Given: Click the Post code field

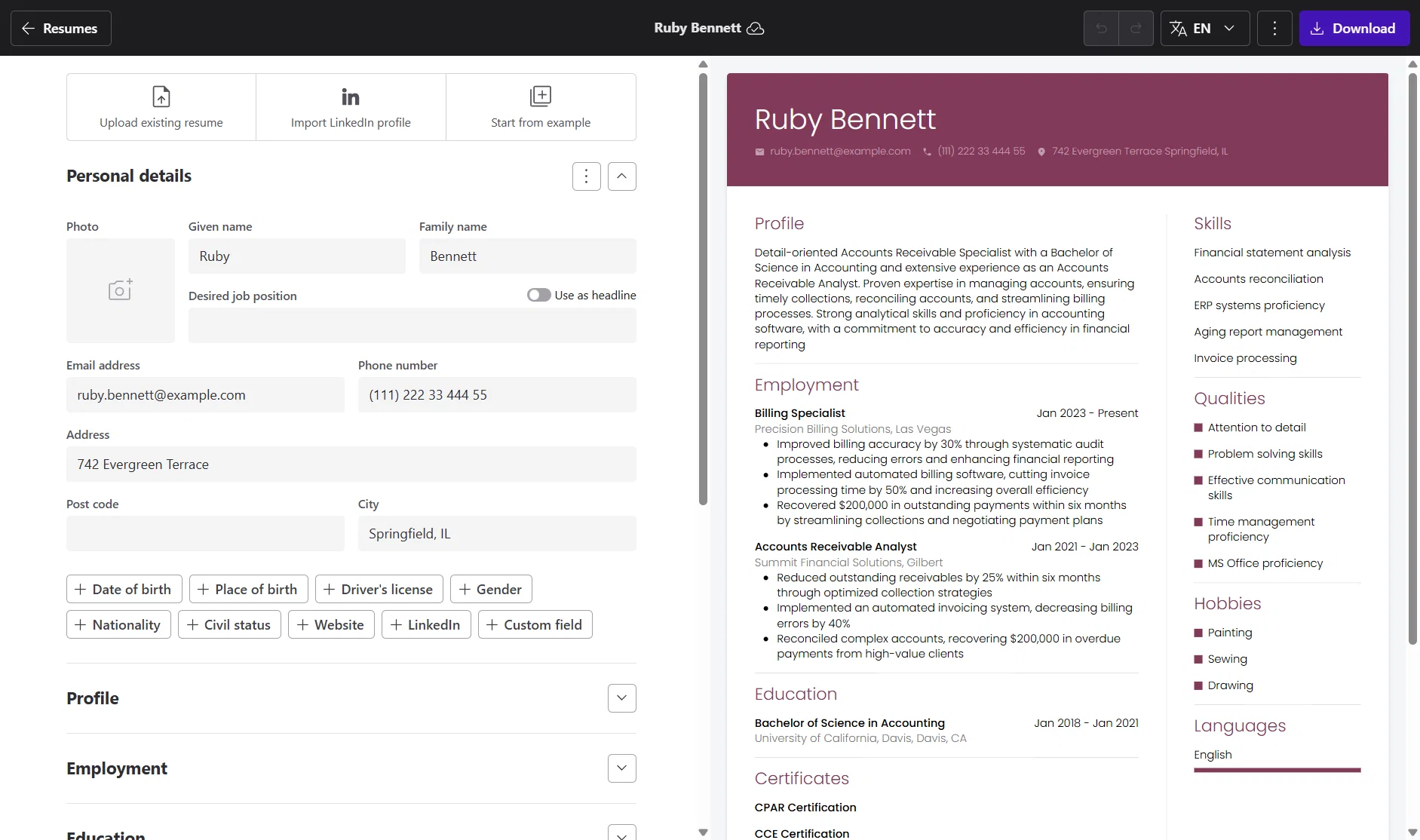Looking at the screenshot, I should click(205, 534).
